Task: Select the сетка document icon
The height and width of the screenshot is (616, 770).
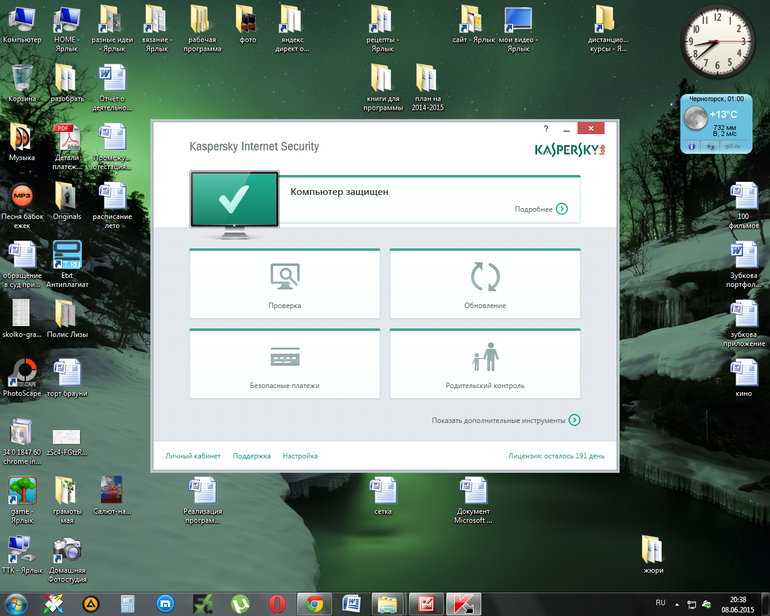Action: click(x=383, y=496)
